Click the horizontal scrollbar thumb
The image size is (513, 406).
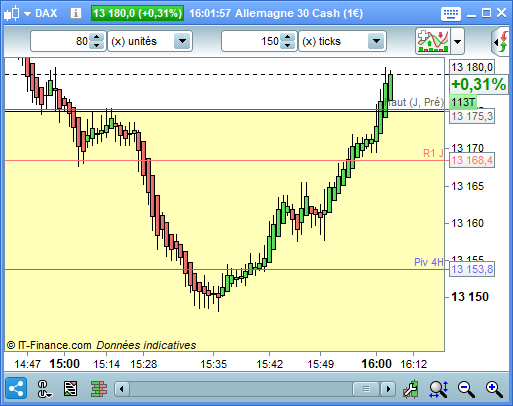[366, 389]
